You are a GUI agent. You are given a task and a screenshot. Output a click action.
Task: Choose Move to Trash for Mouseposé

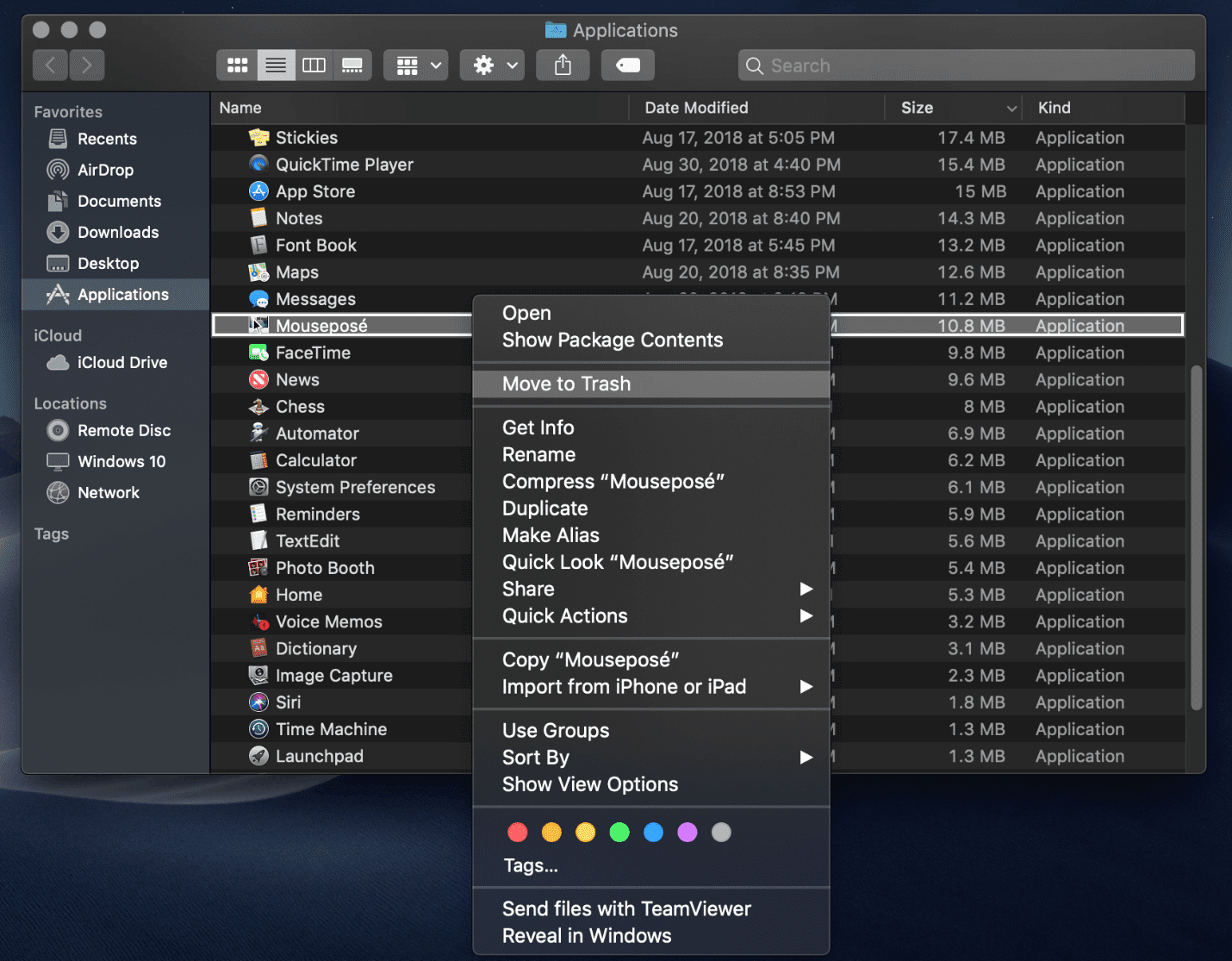click(x=566, y=384)
